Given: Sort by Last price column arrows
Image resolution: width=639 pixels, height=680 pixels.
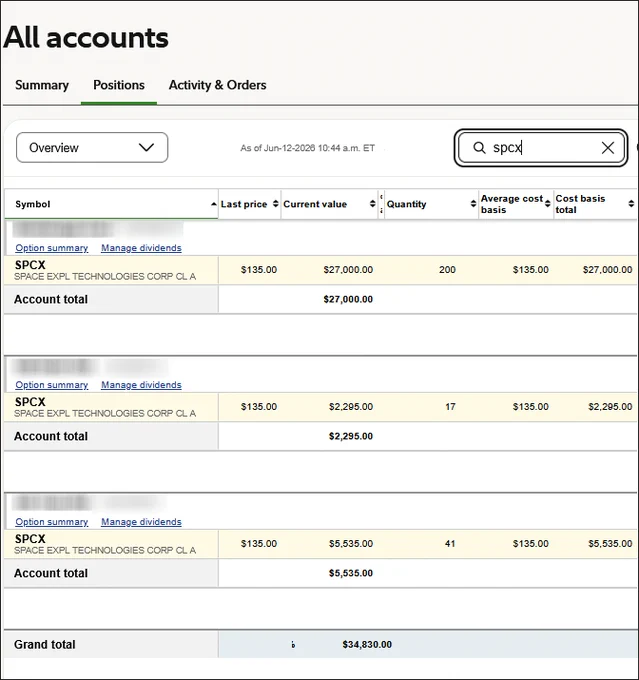Looking at the screenshot, I should [275, 204].
